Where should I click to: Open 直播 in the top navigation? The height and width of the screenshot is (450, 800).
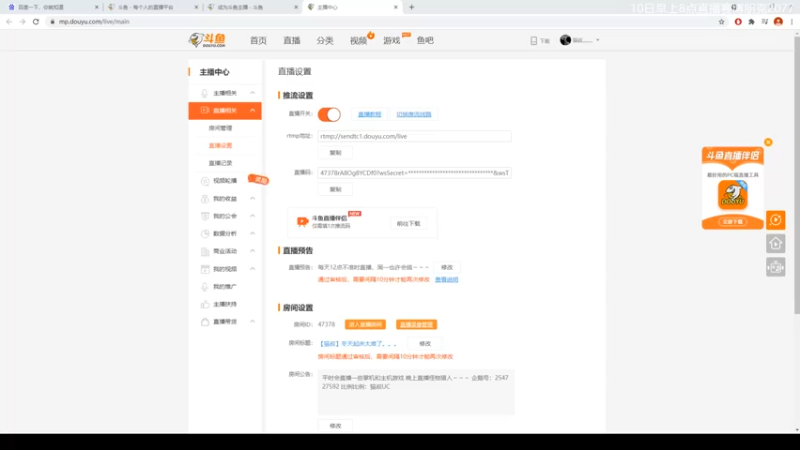[x=292, y=40]
